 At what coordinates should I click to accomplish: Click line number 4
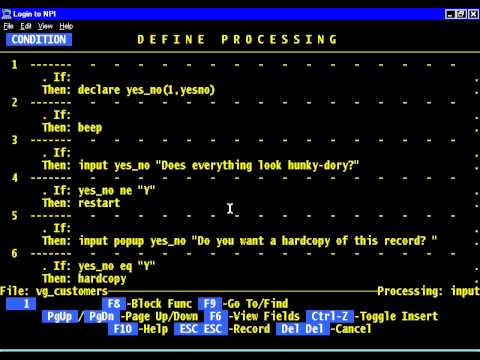15,178
